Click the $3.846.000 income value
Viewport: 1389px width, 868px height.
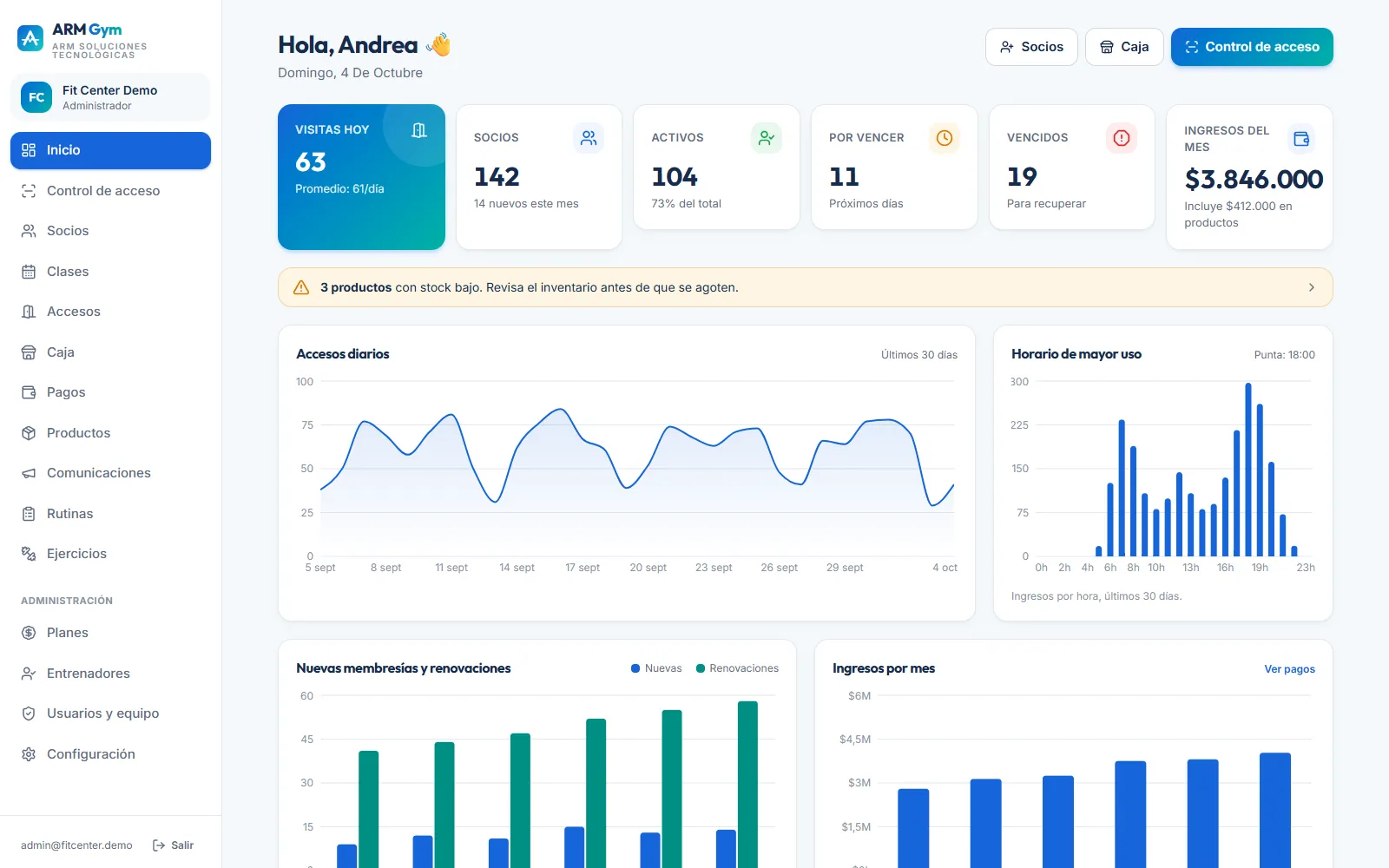point(1254,180)
